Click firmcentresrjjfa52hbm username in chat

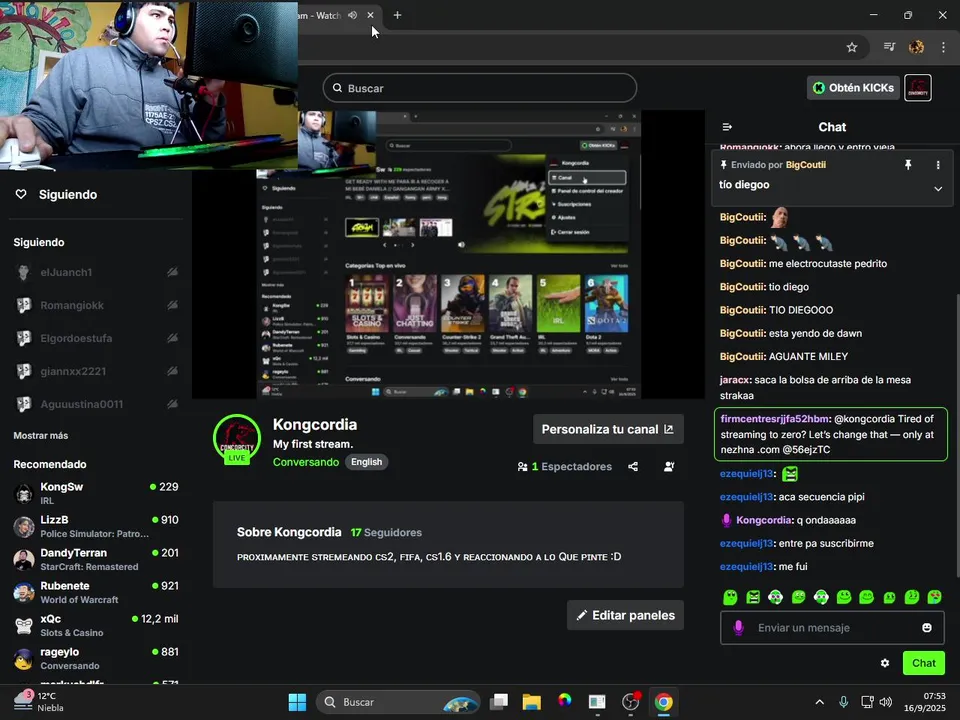click(776, 419)
